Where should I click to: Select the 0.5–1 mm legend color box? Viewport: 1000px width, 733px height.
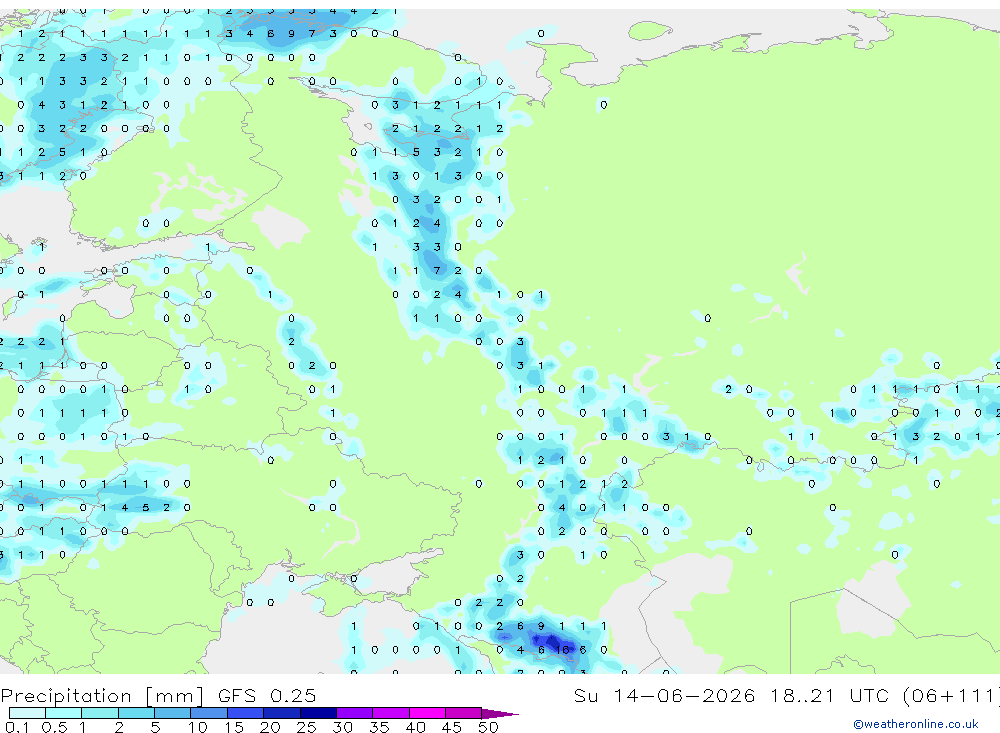click(64, 713)
